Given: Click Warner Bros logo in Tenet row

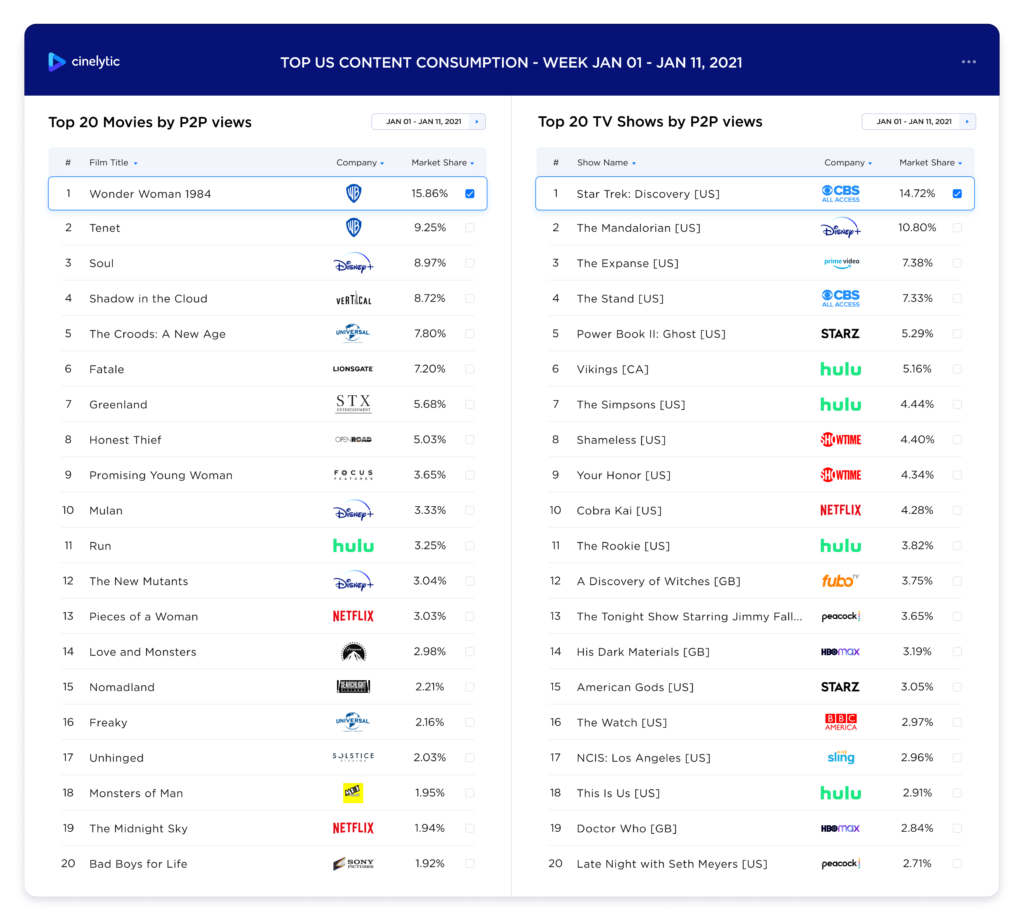Looking at the screenshot, I should 353,227.
